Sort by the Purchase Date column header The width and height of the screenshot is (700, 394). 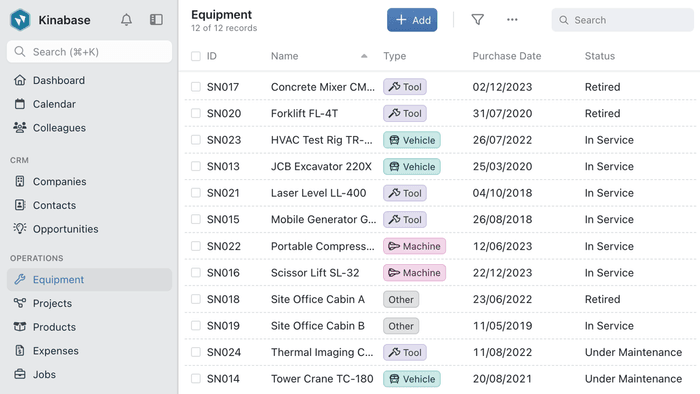tap(507, 56)
